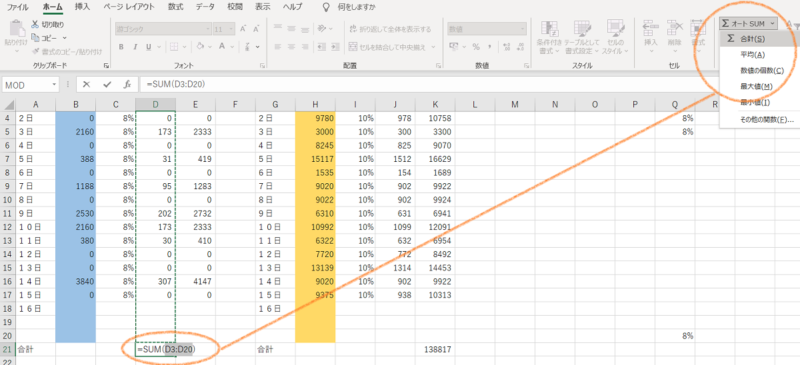Image resolution: width=800 pixels, height=365 pixels.
Task: Click the Fill Color paint bucket icon
Action: click(x=201, y=46)
